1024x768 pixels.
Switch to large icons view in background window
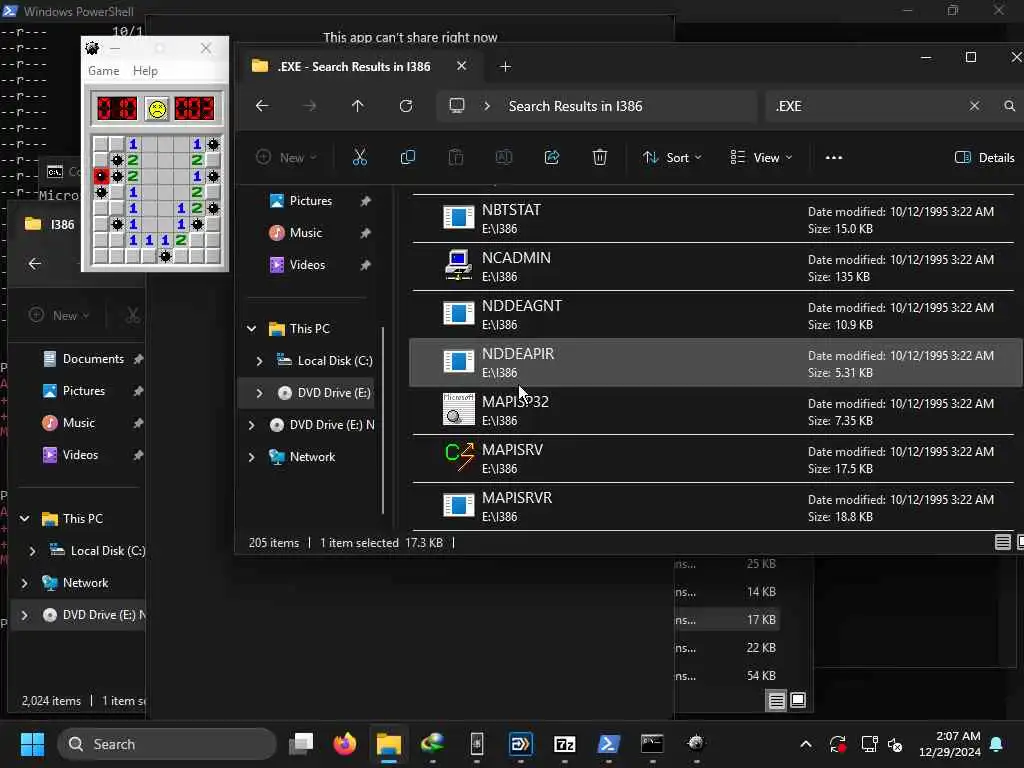tap(797, 701)
